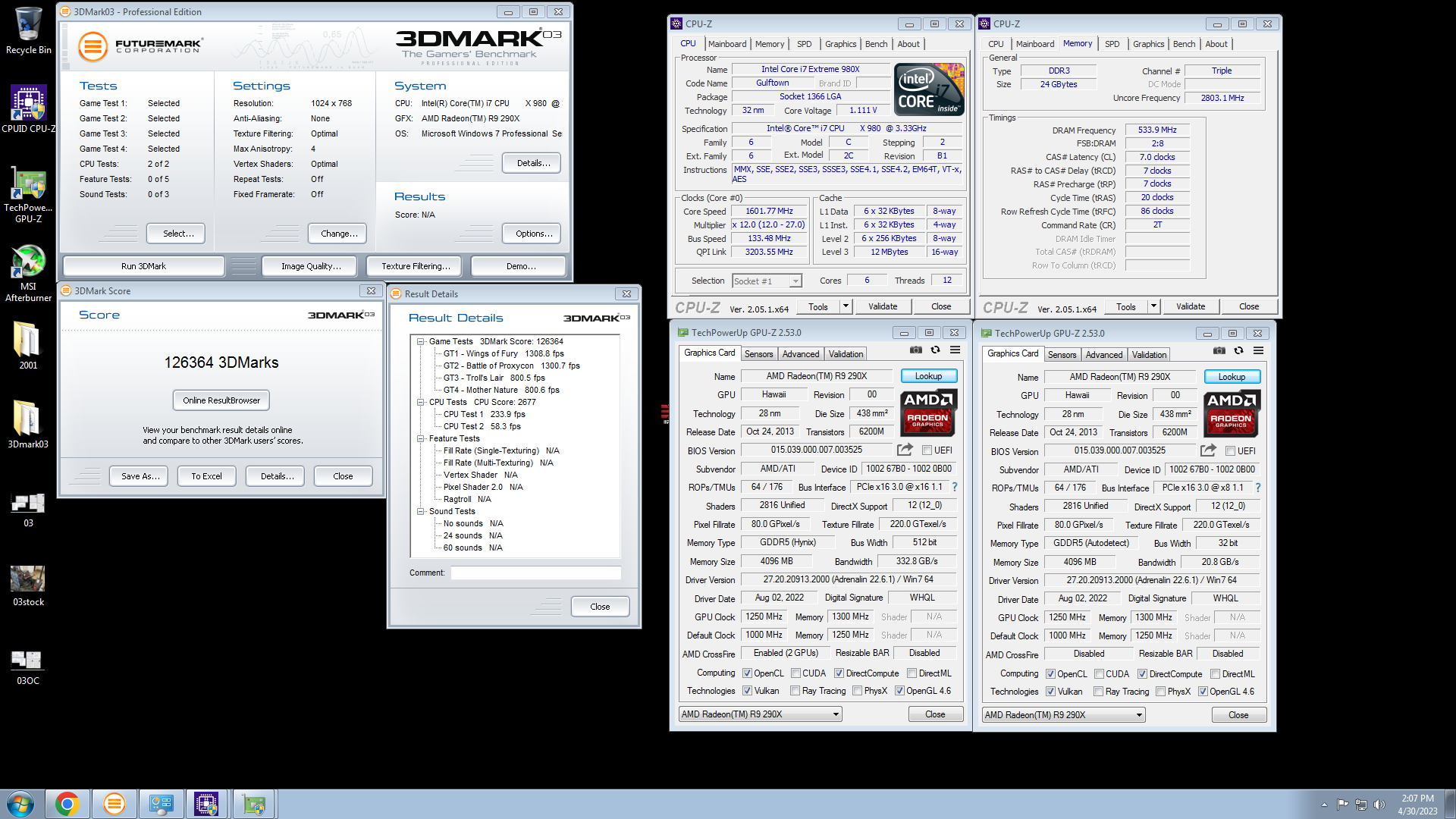Screen dimensions: 1456x819
Task: Open the TechPowerUp GPU-Z desktop icon
Action: pos(28,196)
